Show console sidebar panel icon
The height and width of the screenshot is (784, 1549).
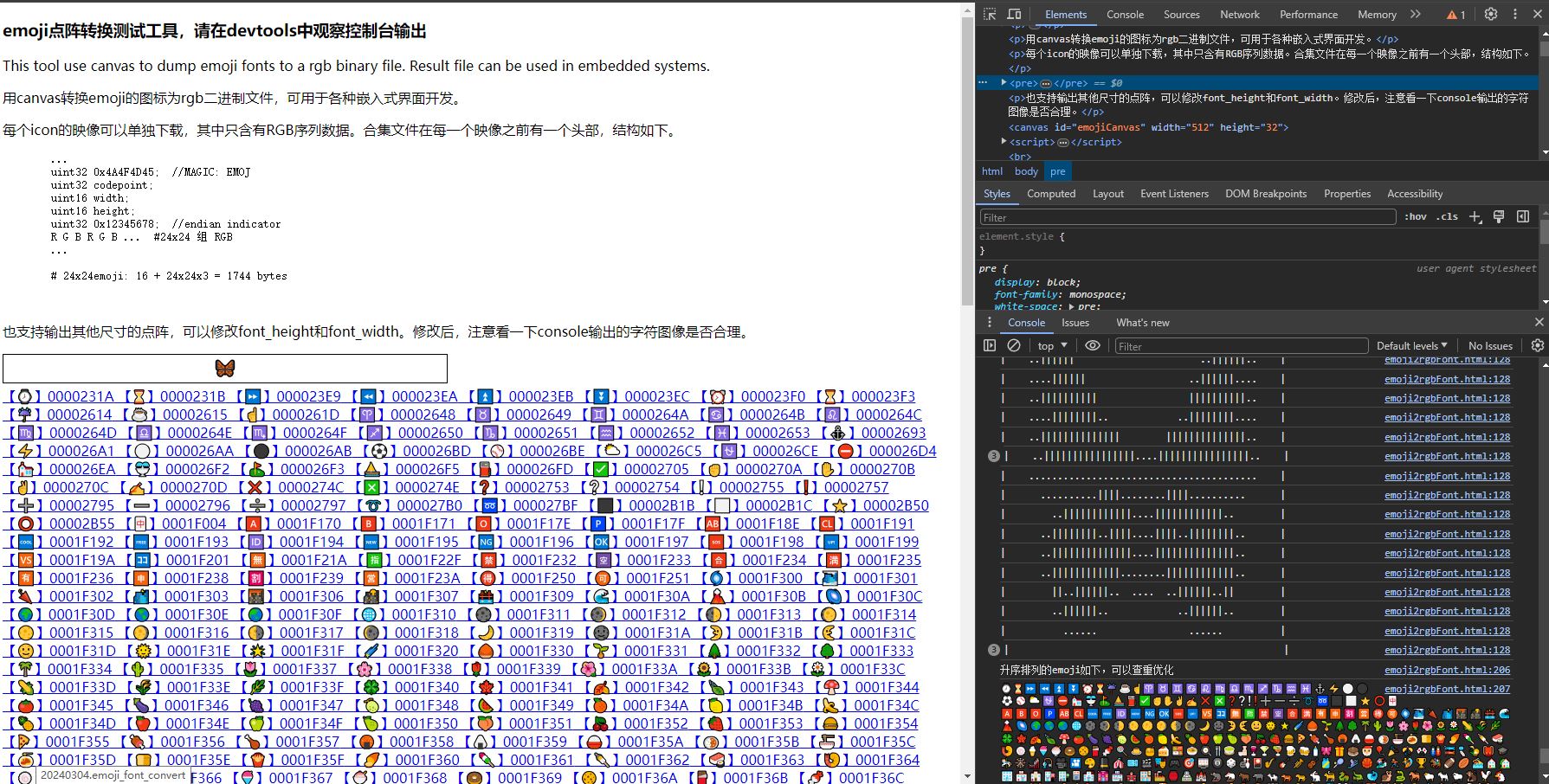[x=990, y=345]
